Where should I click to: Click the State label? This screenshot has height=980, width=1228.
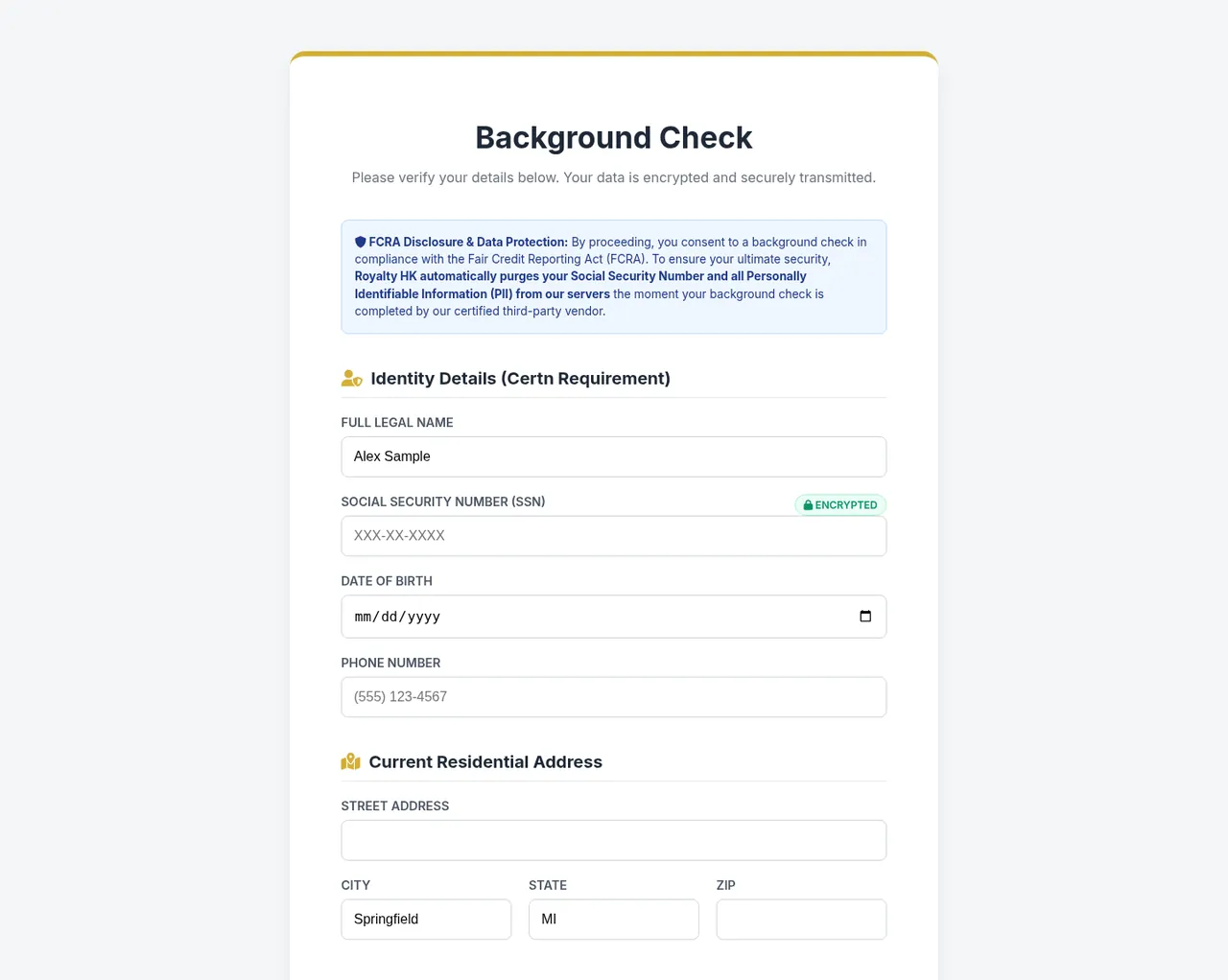point(548,885)
